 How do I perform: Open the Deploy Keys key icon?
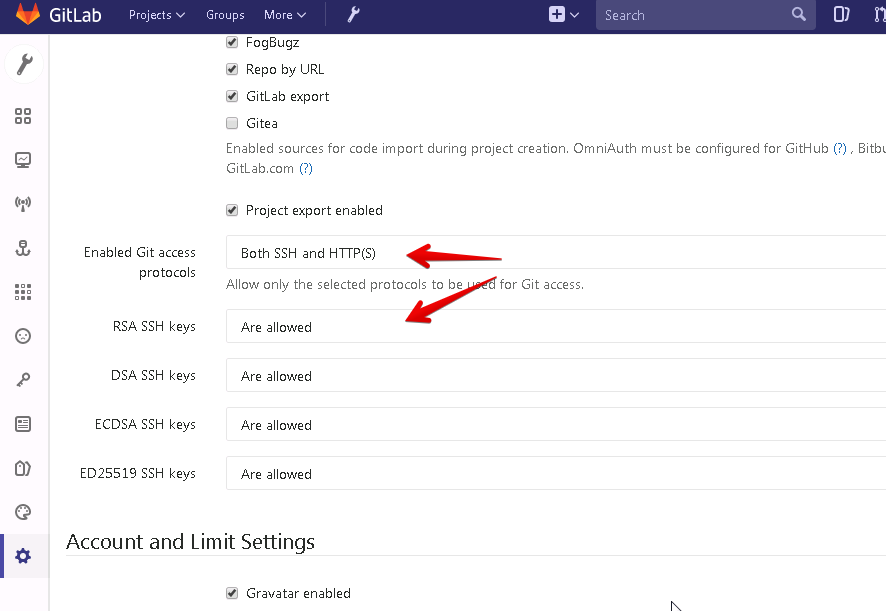[23, 380]
